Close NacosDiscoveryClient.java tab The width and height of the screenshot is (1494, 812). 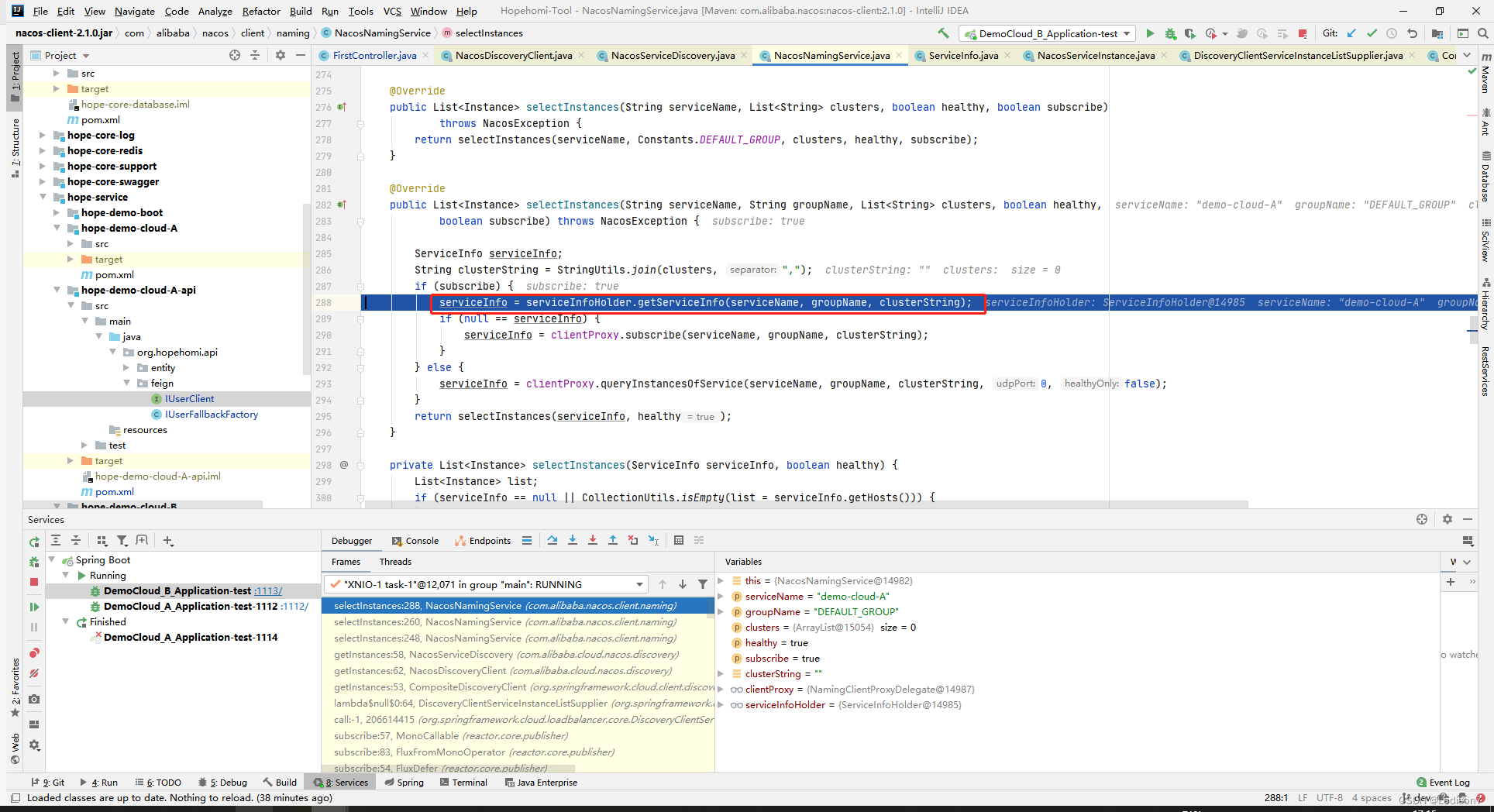click(x=581, y=55)
